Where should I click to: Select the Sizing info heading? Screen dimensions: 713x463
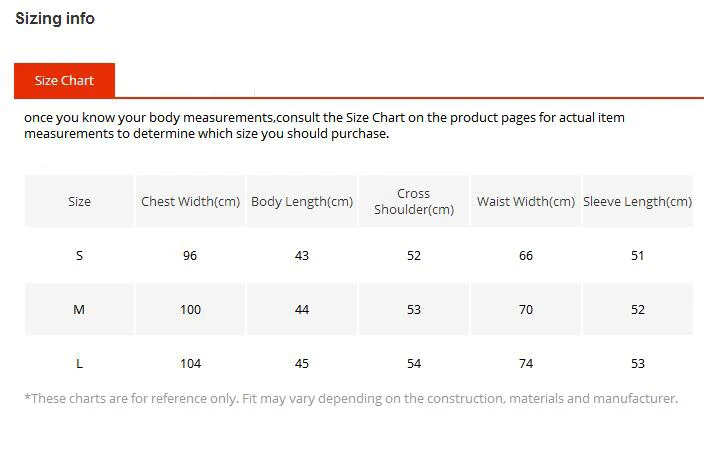pyautogui.click(x=55, y=19)
